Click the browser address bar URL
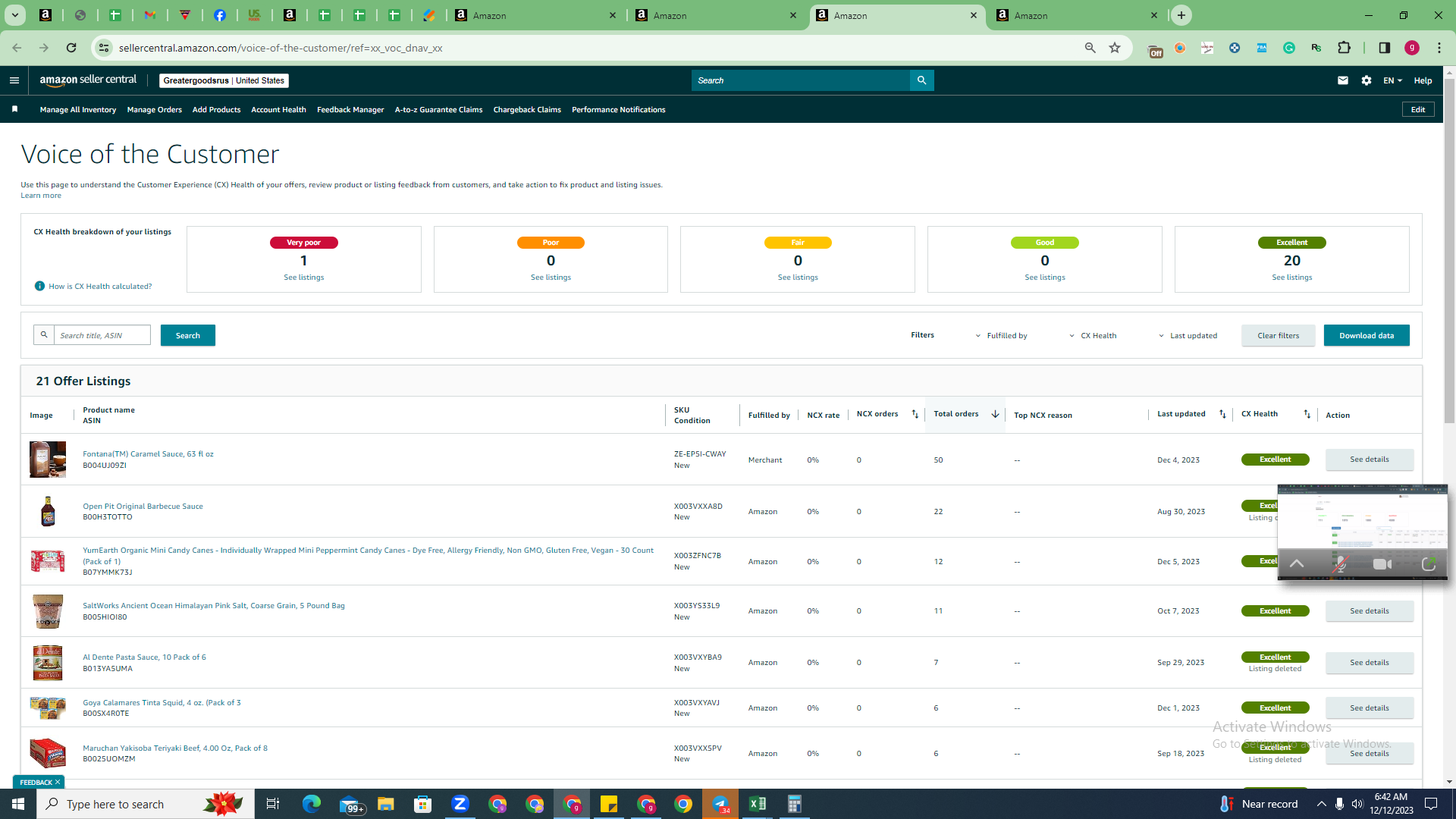Viewport: 1456px width, 819px height. 281,48
